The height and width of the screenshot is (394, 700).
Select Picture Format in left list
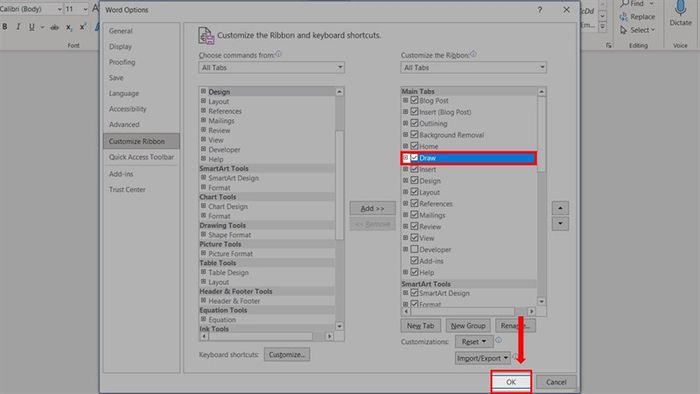pyautogui.click(x=230, y=253)
